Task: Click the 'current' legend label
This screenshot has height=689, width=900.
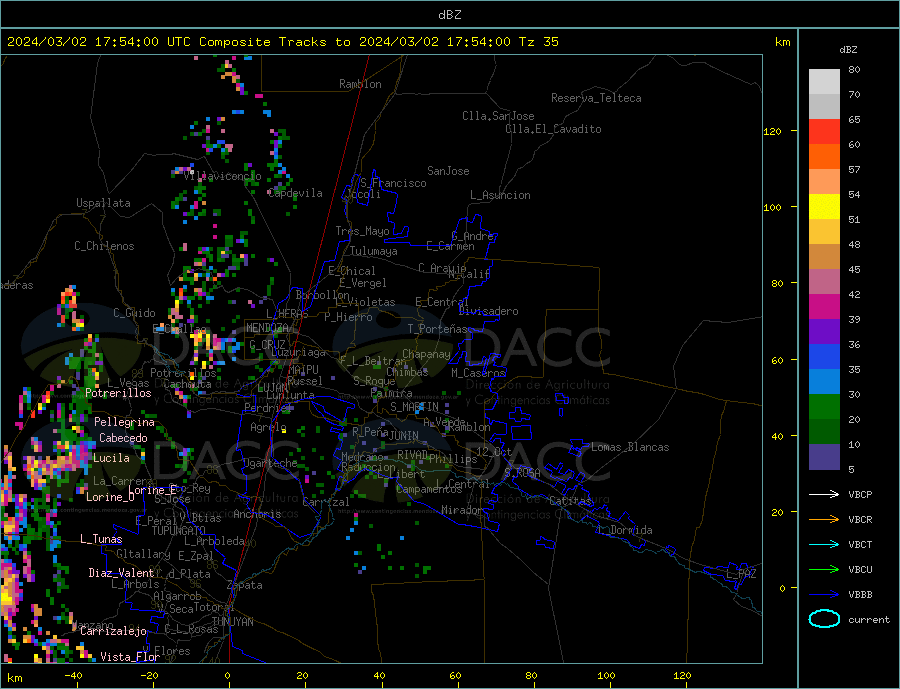Action: 869,620
